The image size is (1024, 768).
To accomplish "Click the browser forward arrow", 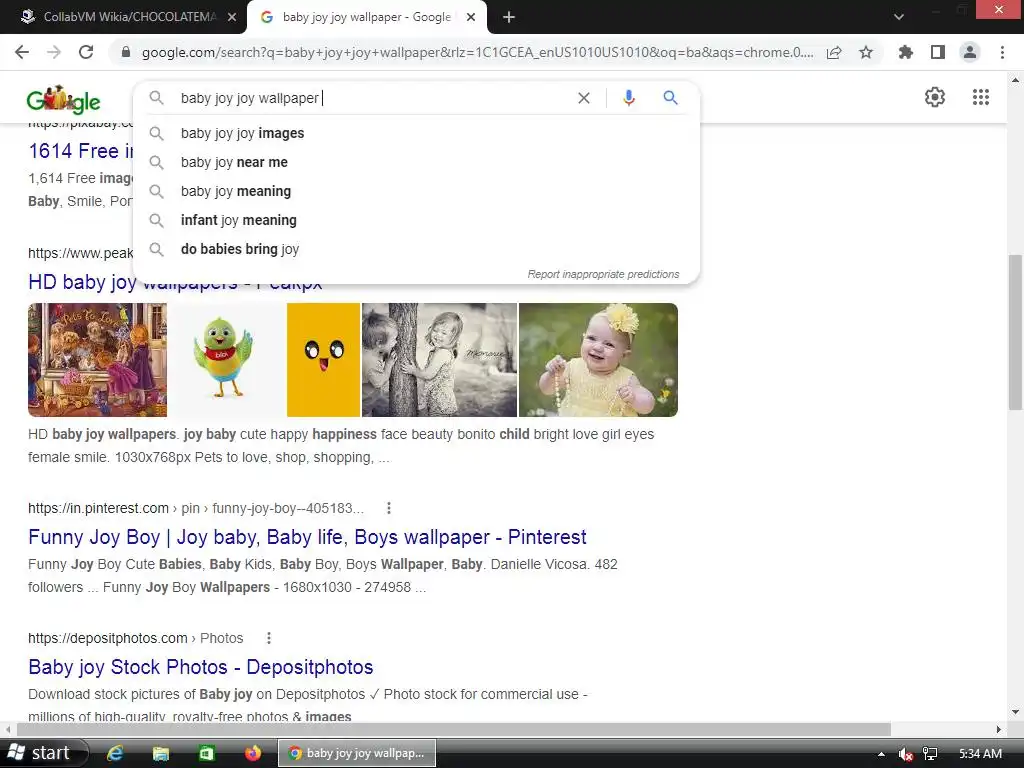I will tap(54, 52).
